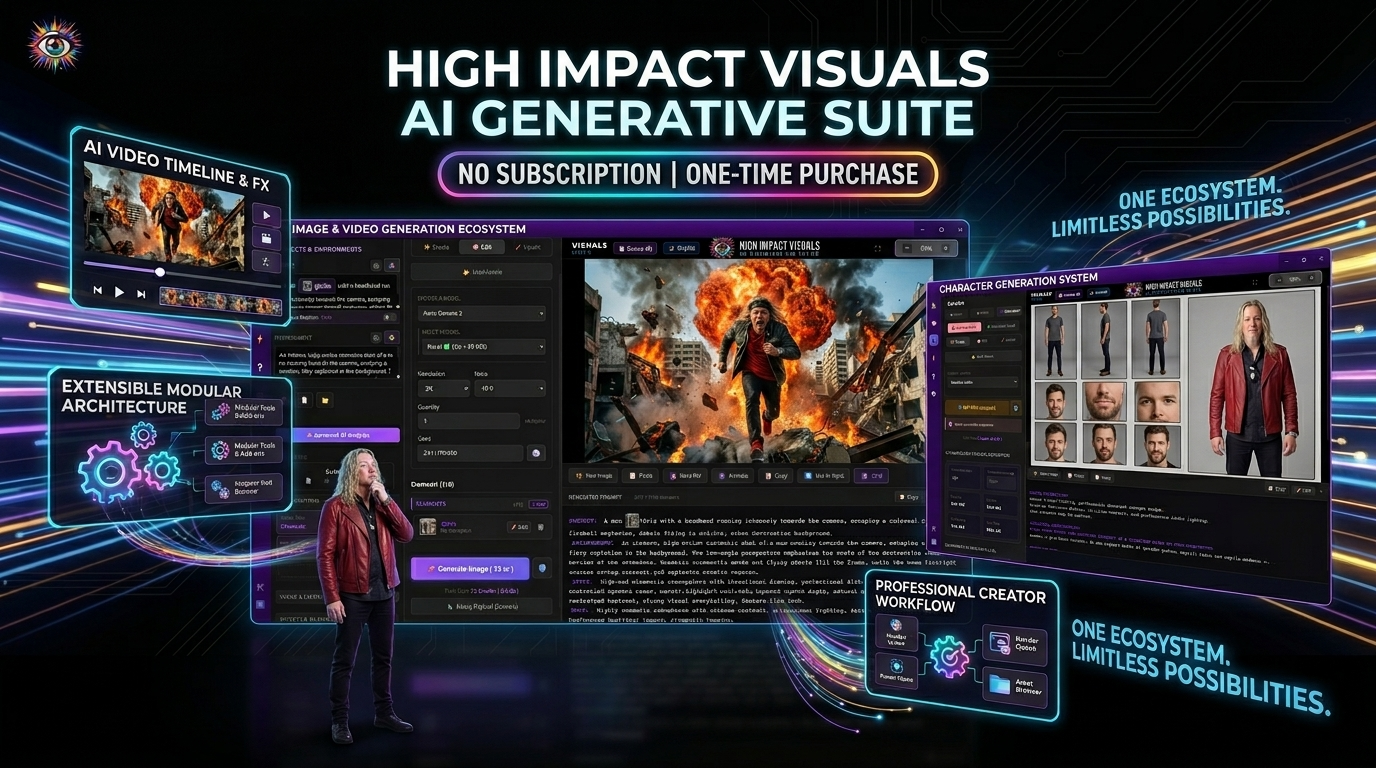Select the first tab above the model settings
This screenshot has height=768, width=1376.
(x=437, y=247)
